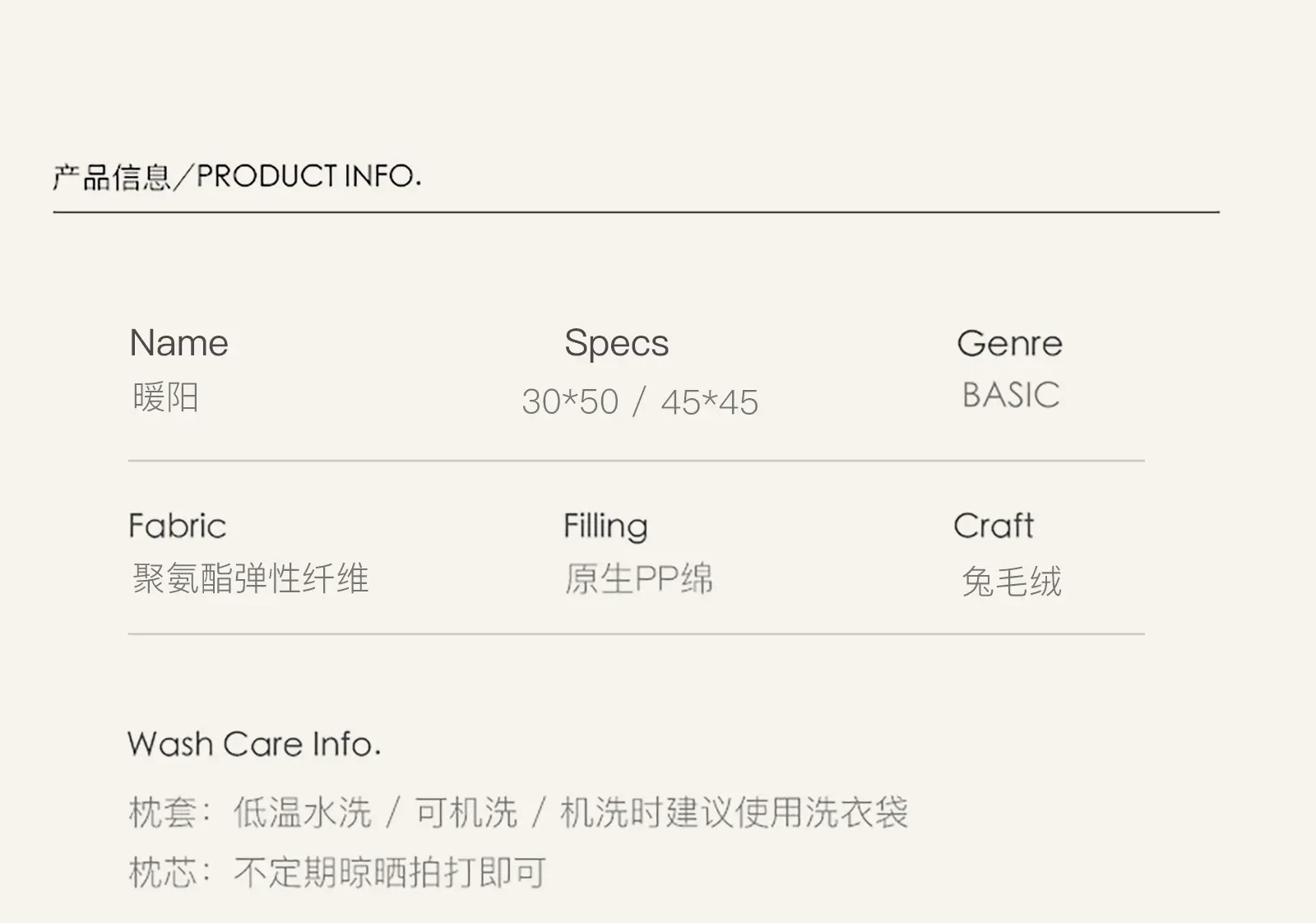
Task: Click the craft value 兔毛绒
Action: click(1011, 582)
